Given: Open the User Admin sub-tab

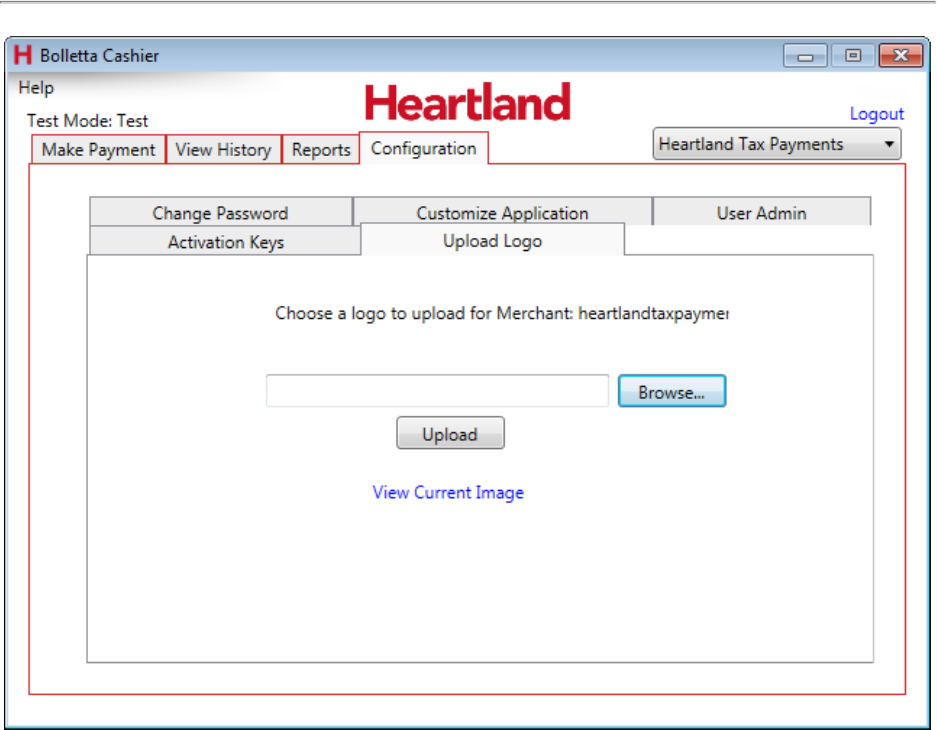Looking at the screenshot, I should click(762, 212).
